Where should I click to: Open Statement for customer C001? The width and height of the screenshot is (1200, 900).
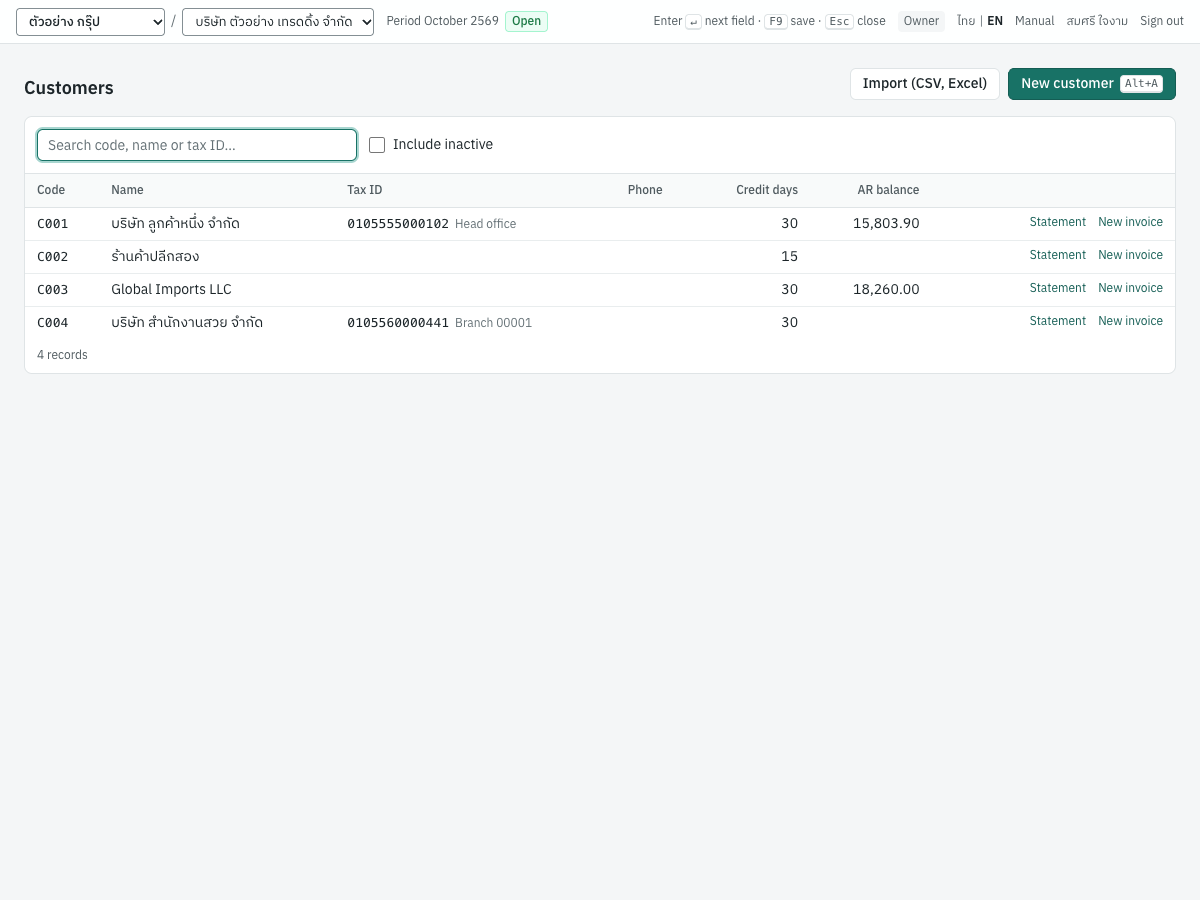pyautogui.click(x=1058, y=222)
